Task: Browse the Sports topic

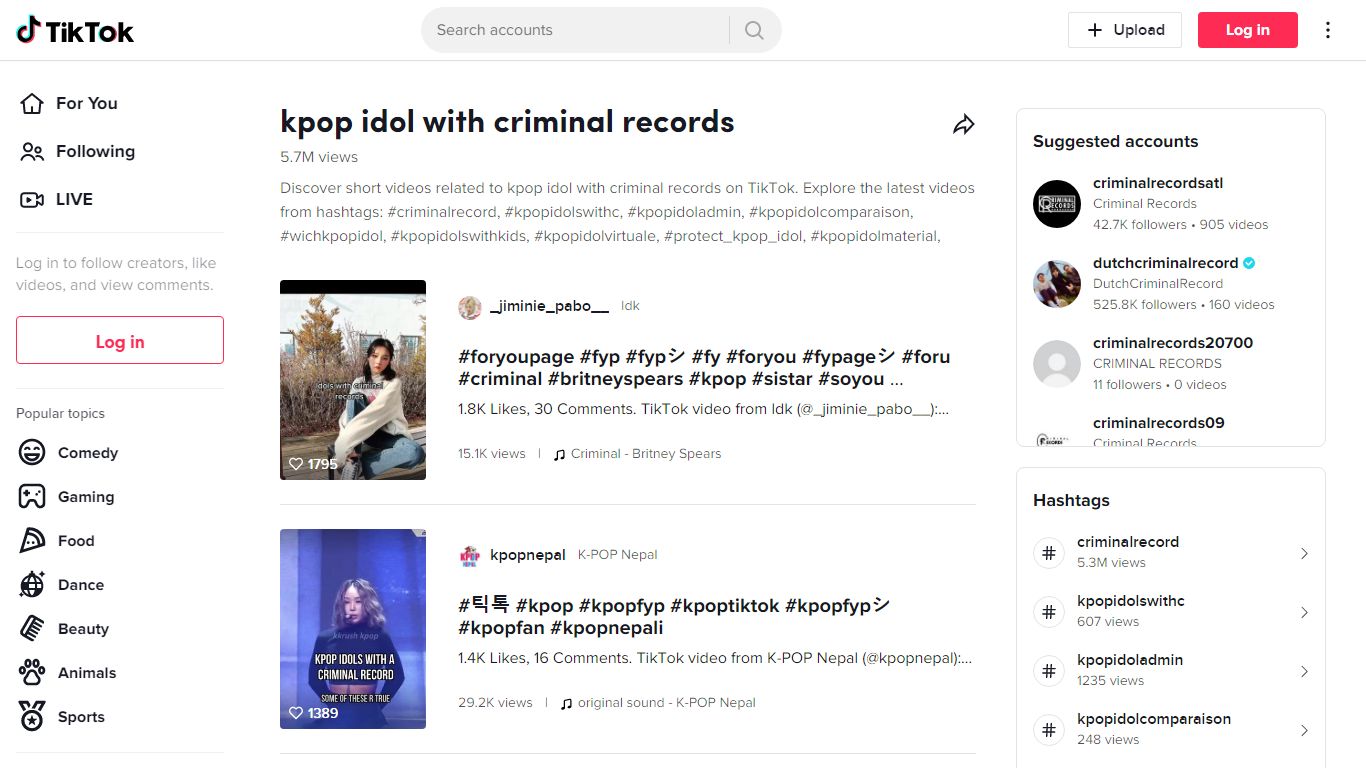Action: point(81,717)
